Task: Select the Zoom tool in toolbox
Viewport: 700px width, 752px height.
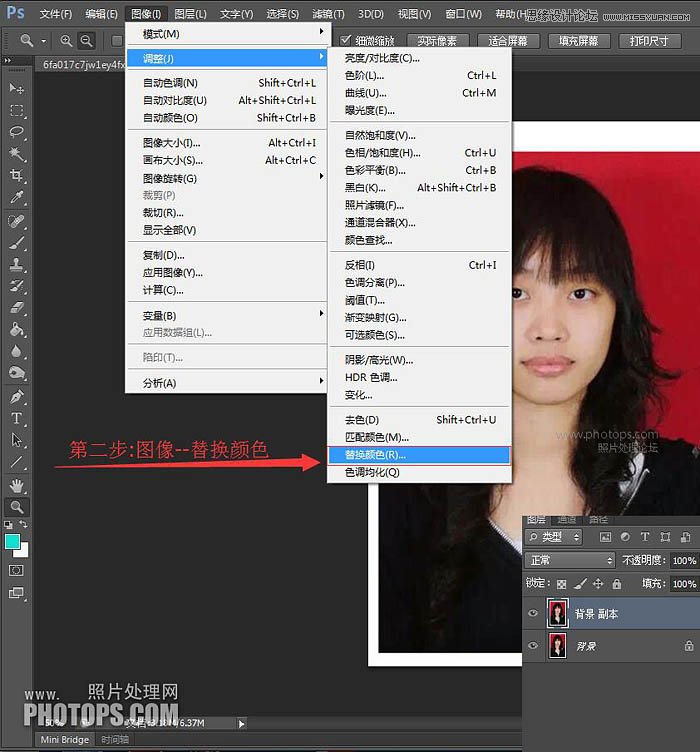Action: (x=16, y=507)
